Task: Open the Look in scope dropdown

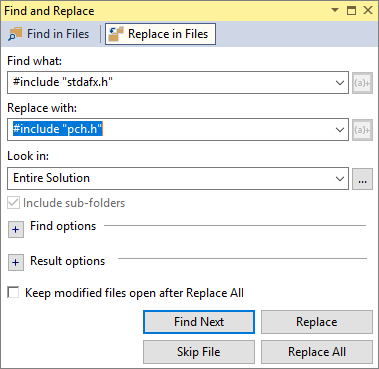Action: click(x=340, y=179)
